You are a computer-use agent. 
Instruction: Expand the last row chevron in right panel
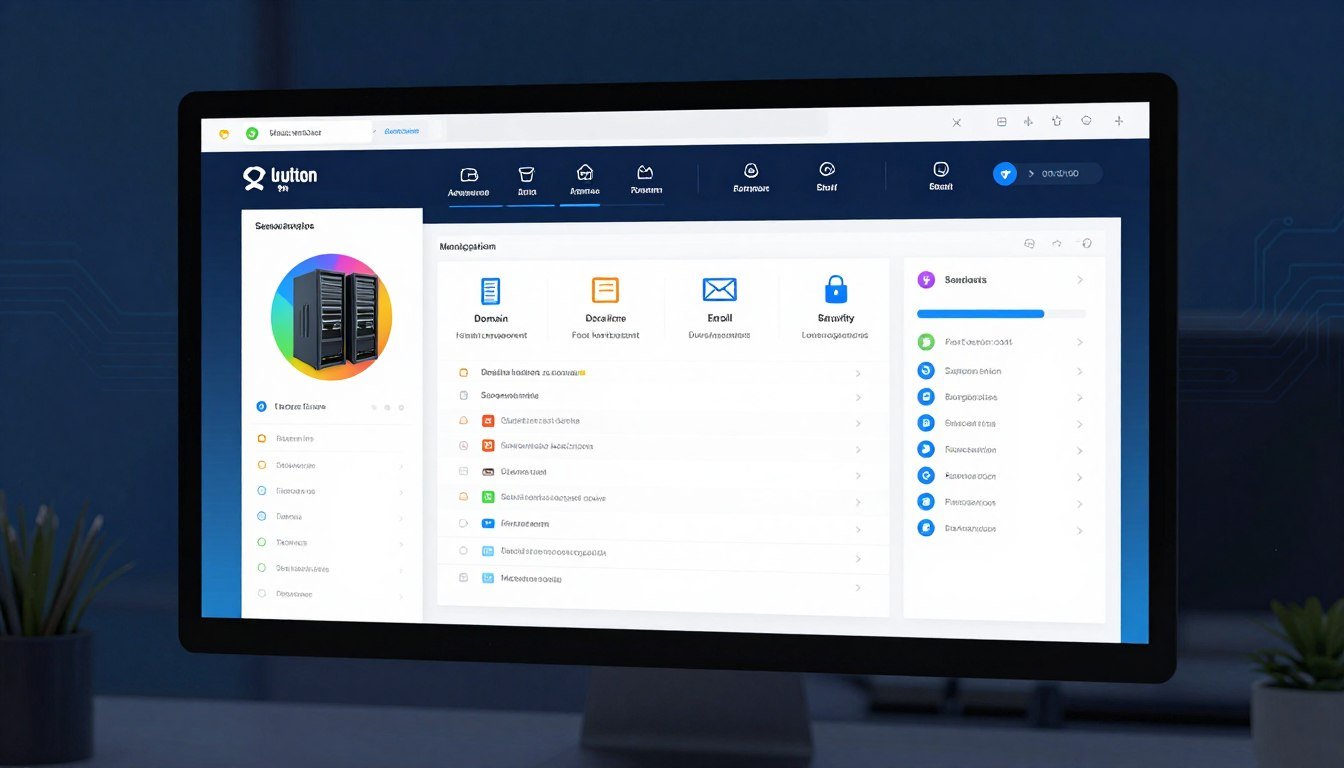point(1080,530)
